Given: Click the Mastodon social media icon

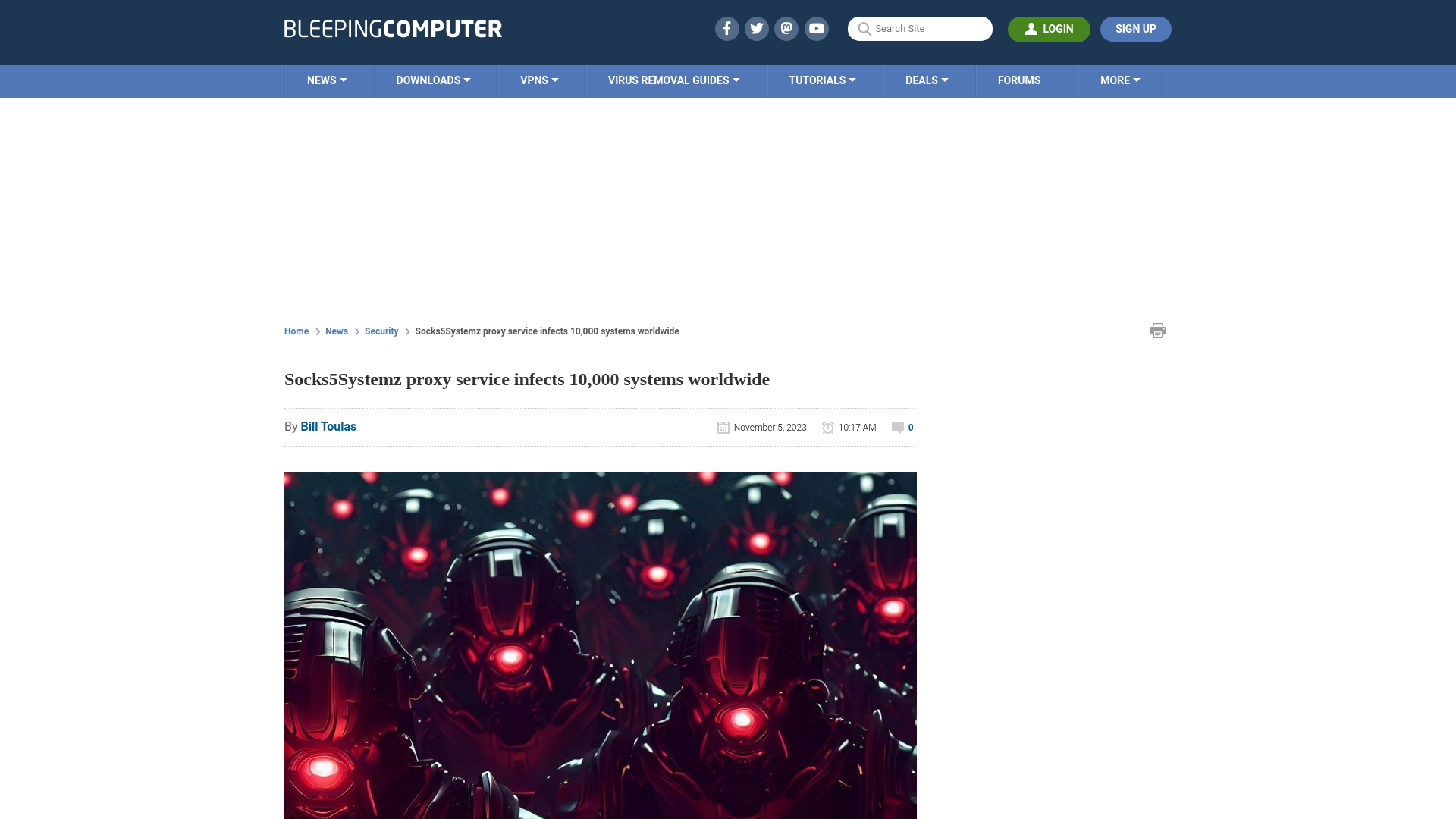Looking at the screenshot, I should click(x=787, y=28).
